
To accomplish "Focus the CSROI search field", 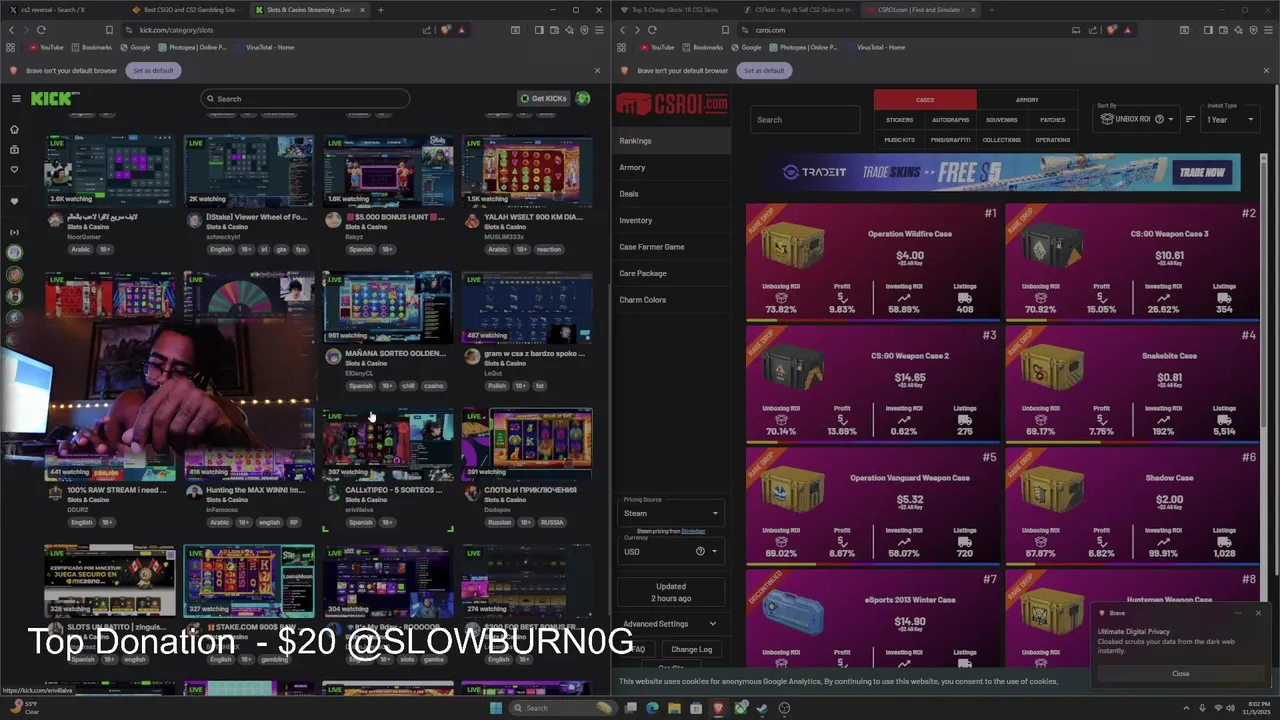I will [x=805, y=120].
